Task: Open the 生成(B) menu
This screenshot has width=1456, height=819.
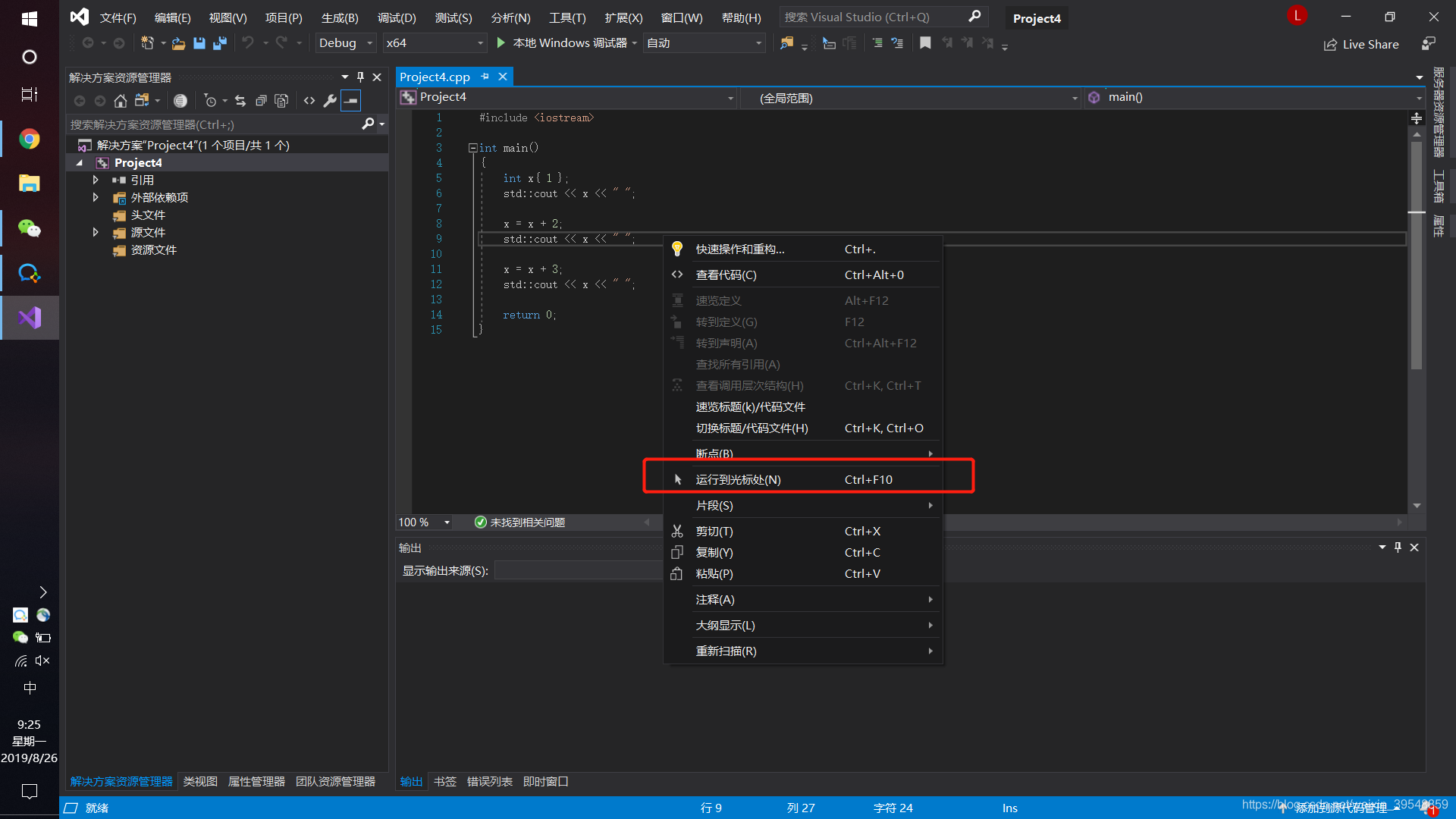Action: (340, 17)
